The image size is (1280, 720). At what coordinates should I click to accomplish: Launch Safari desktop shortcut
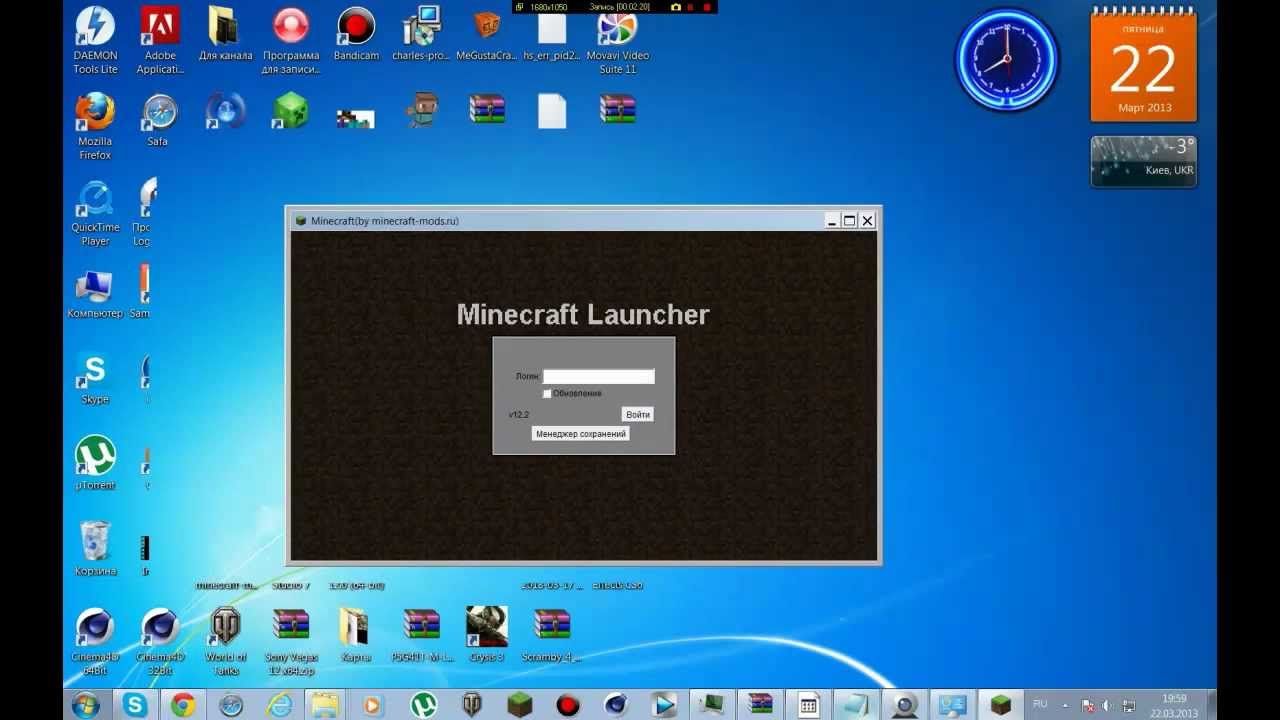tap(159, 121)
